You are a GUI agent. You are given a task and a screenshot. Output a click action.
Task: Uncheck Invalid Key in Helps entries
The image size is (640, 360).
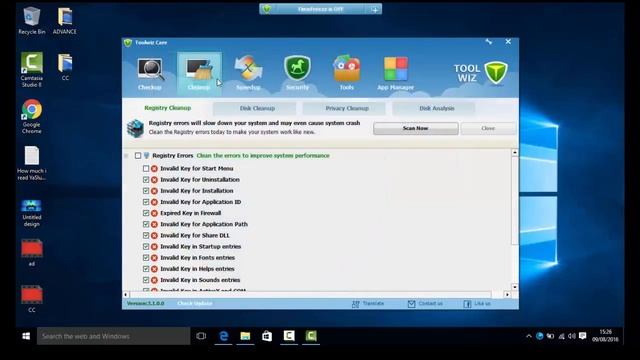point(146,269)
